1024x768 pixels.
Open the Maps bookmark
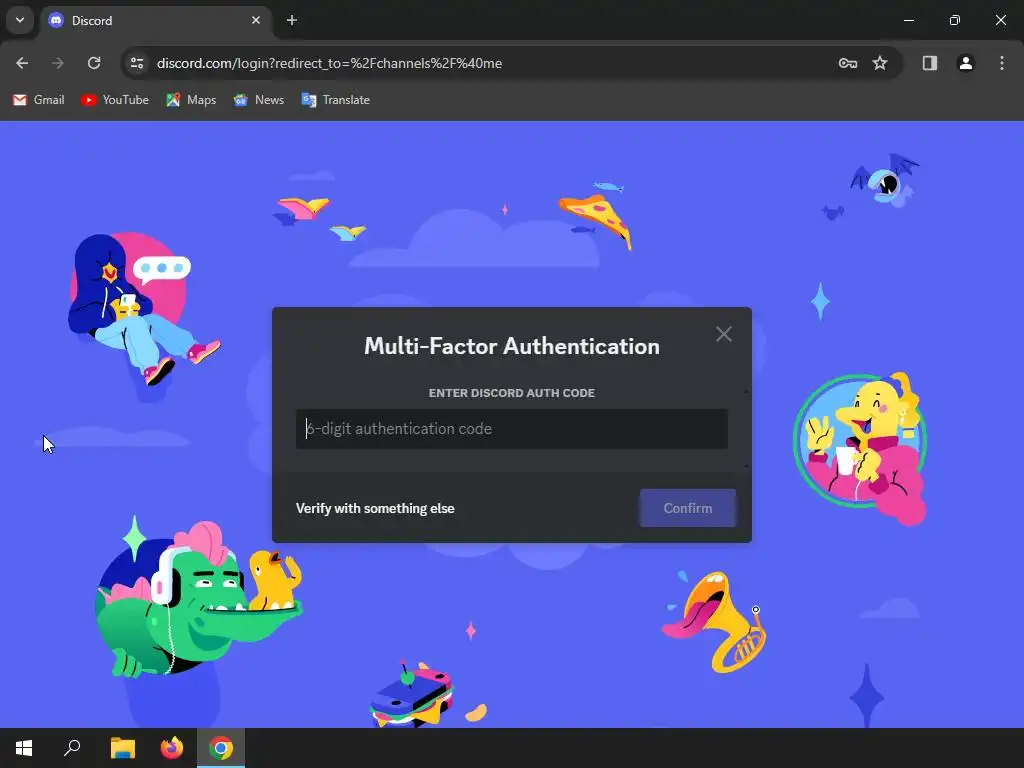191,100
